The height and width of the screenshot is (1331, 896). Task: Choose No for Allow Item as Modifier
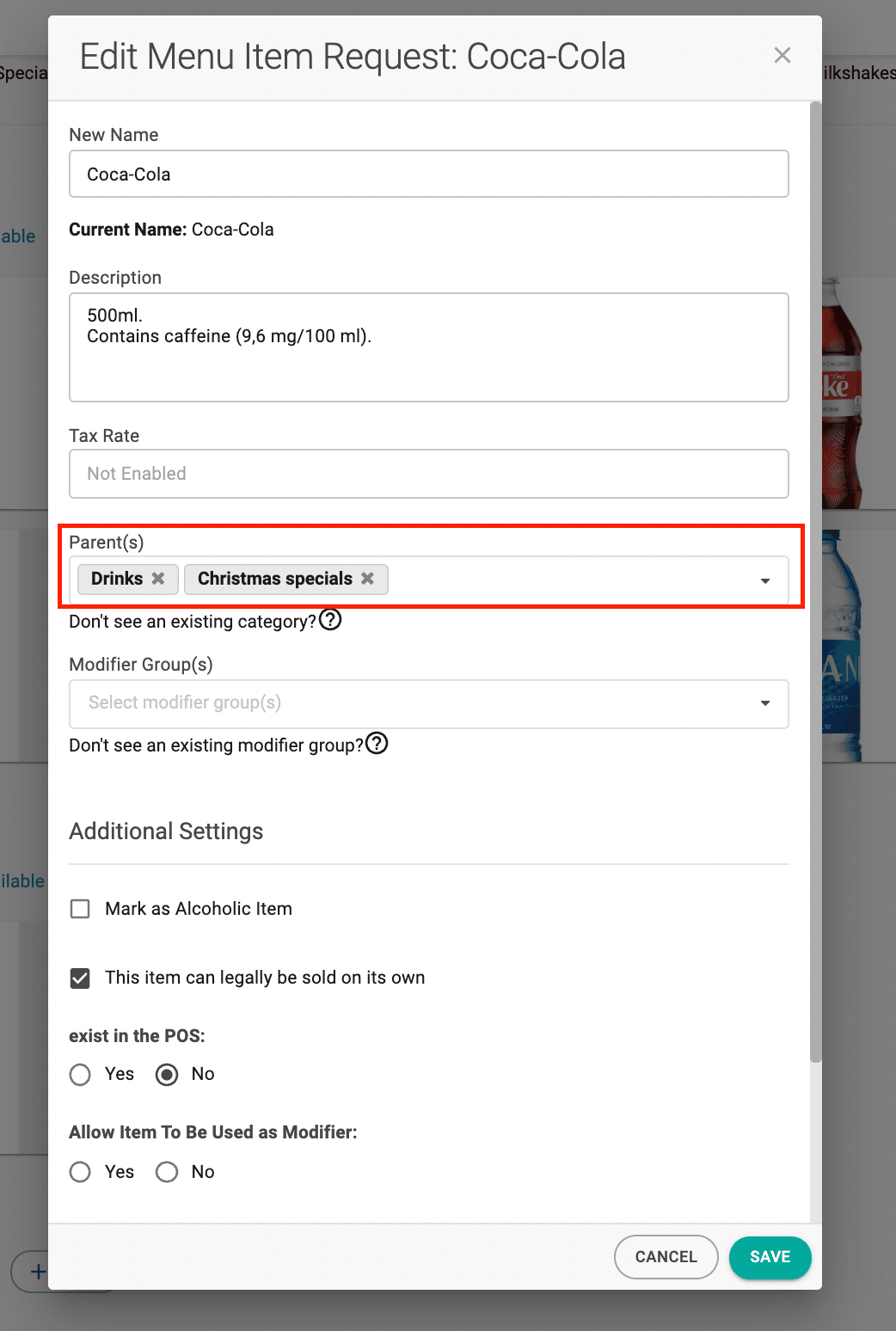(x=167, y=1172)
